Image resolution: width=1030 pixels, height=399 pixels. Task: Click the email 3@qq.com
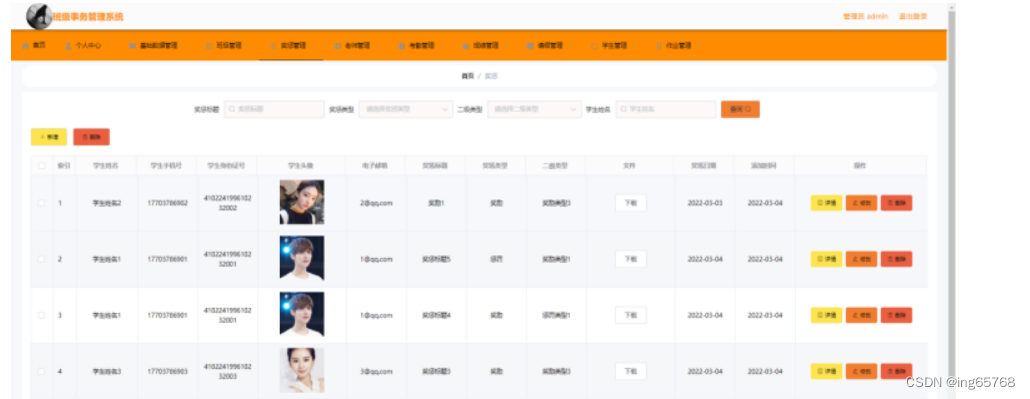pyautogui.click(x=376, y=371)
